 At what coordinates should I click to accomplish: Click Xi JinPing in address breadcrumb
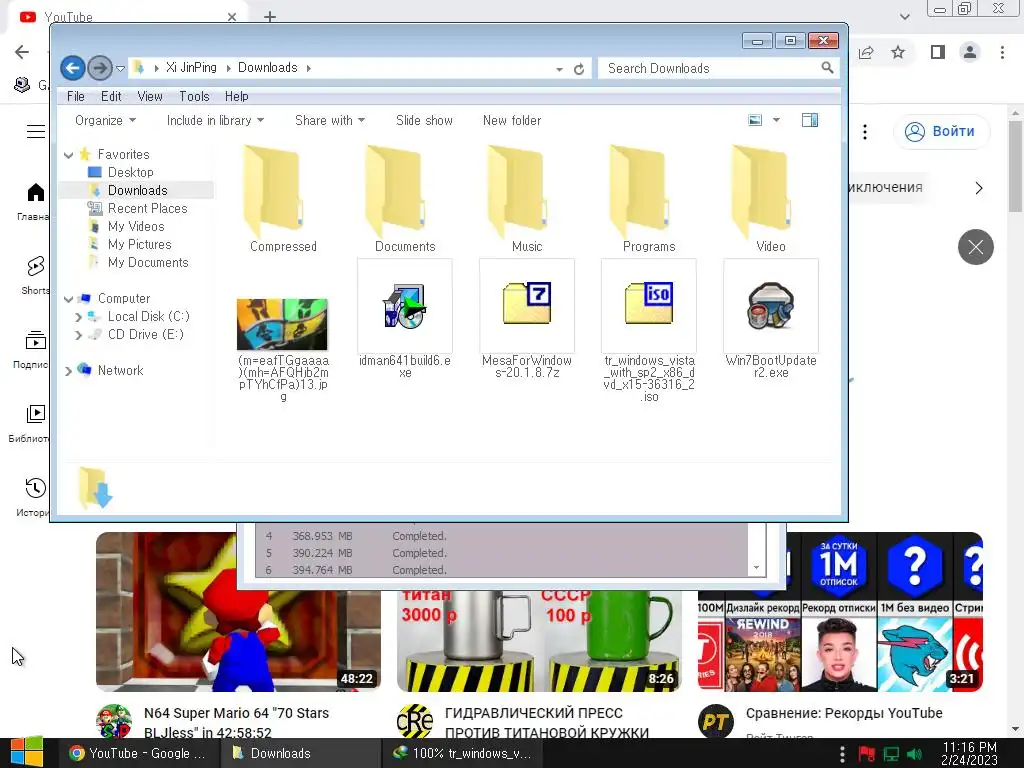pos(191,67)
